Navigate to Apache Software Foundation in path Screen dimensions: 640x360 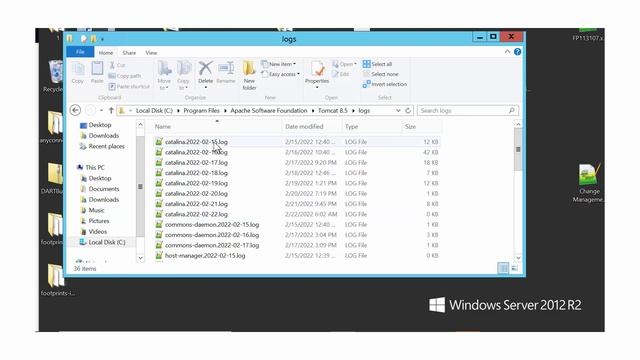click(x=269, y=111)
